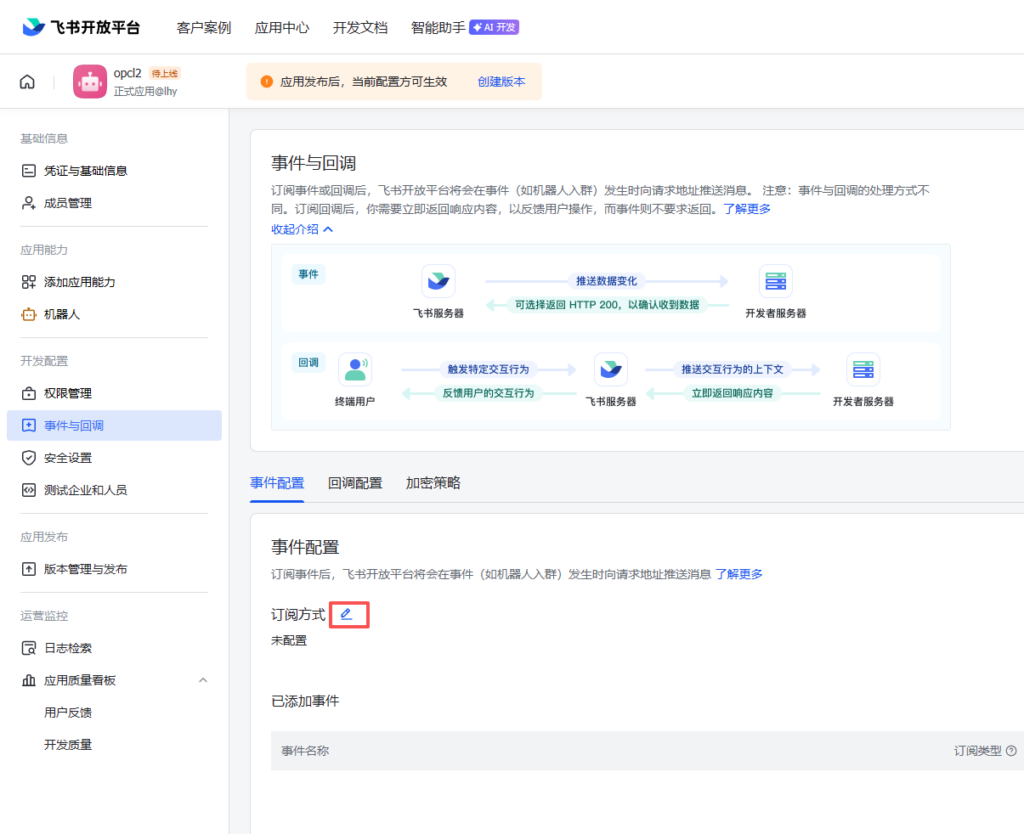Click the 创建版本 link in banner
This screenshot has height=834, width=1024.
click(x=501, y=82)
